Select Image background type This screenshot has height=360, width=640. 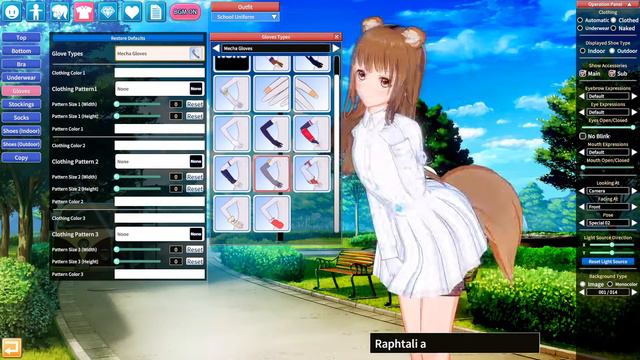click(x=582, y=284)
